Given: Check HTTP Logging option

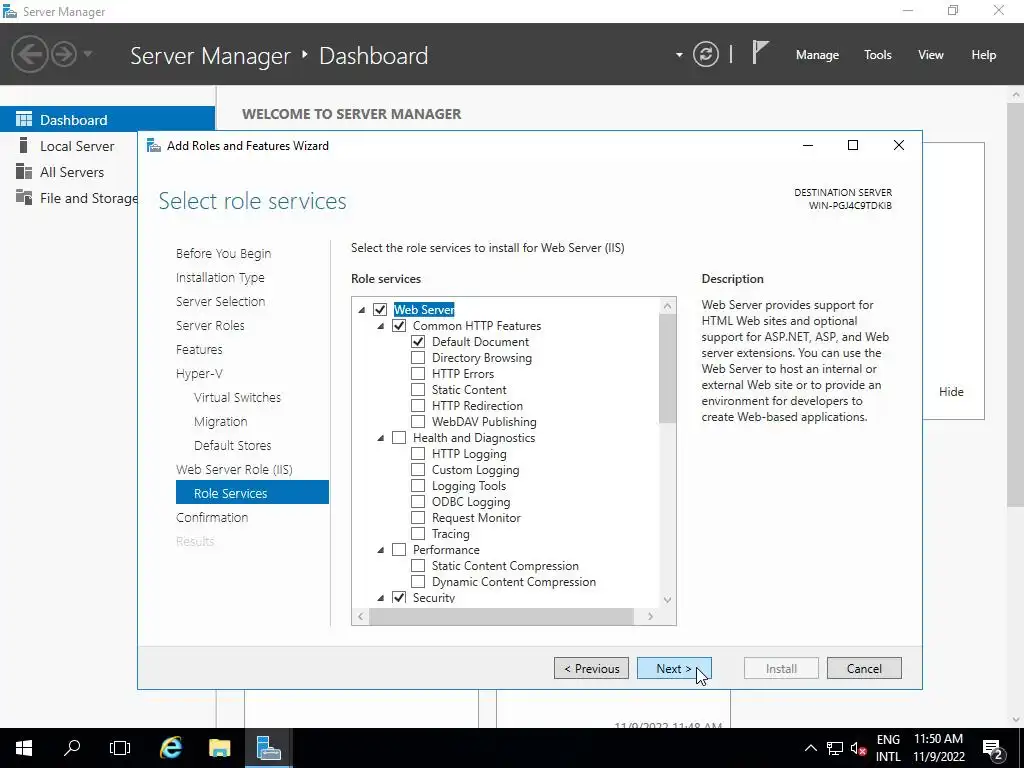Looking at the screenshot, I should click(418, 454).
